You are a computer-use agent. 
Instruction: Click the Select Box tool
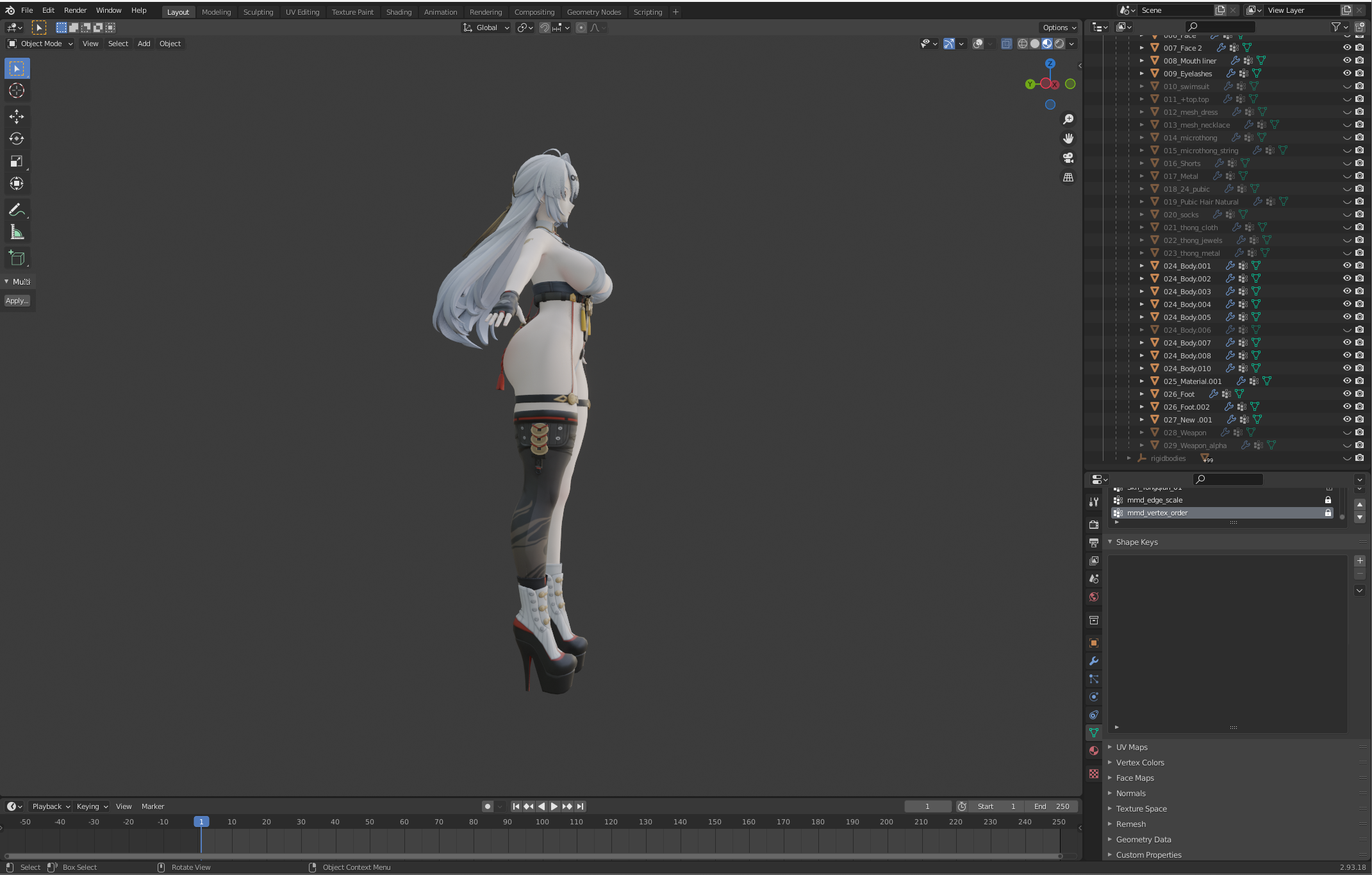point(17,69)
